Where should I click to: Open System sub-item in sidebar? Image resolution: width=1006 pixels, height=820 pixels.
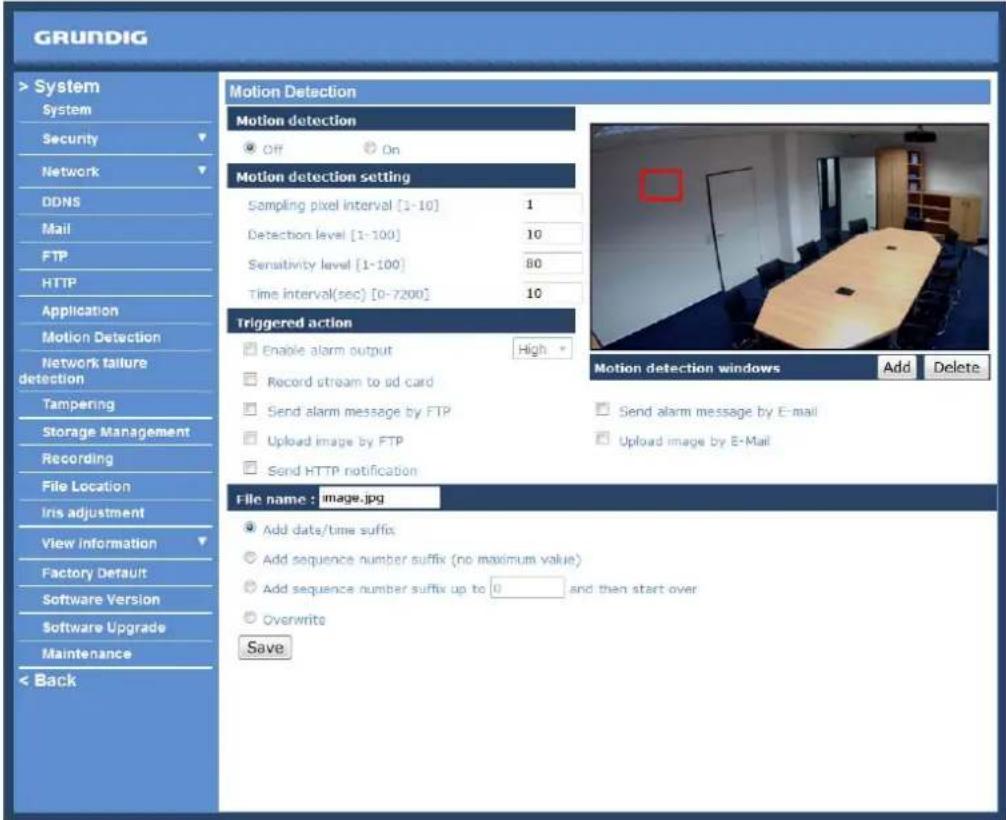pos(67,110)
